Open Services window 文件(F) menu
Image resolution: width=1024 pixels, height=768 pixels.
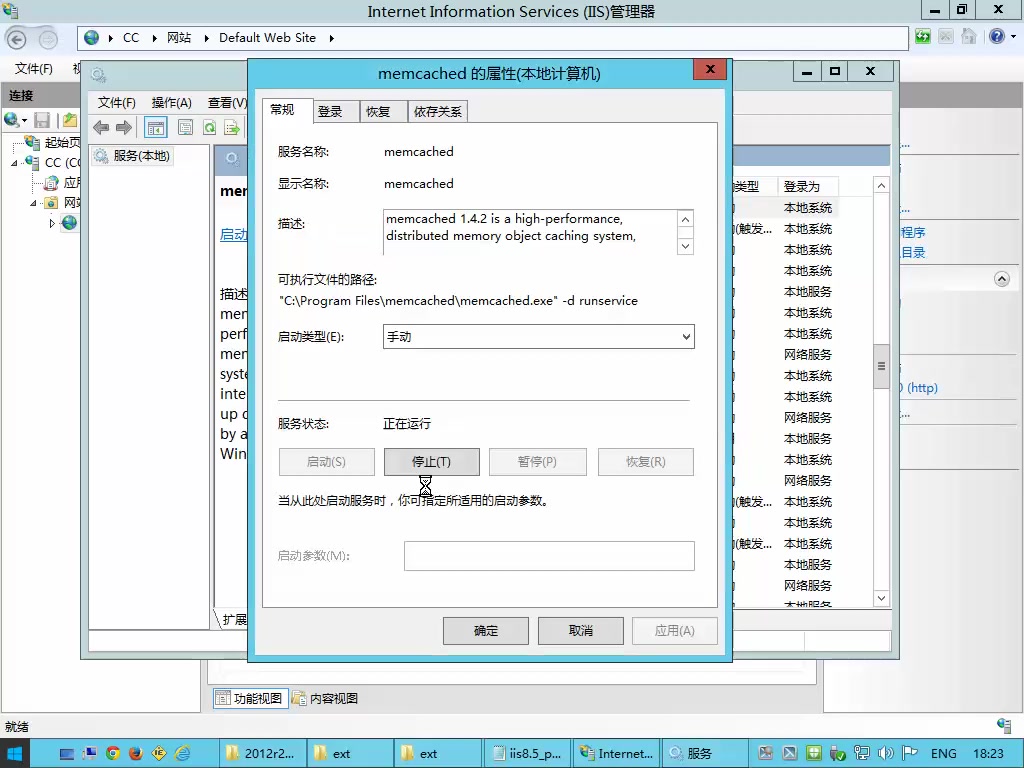click(x=116, y=103)
